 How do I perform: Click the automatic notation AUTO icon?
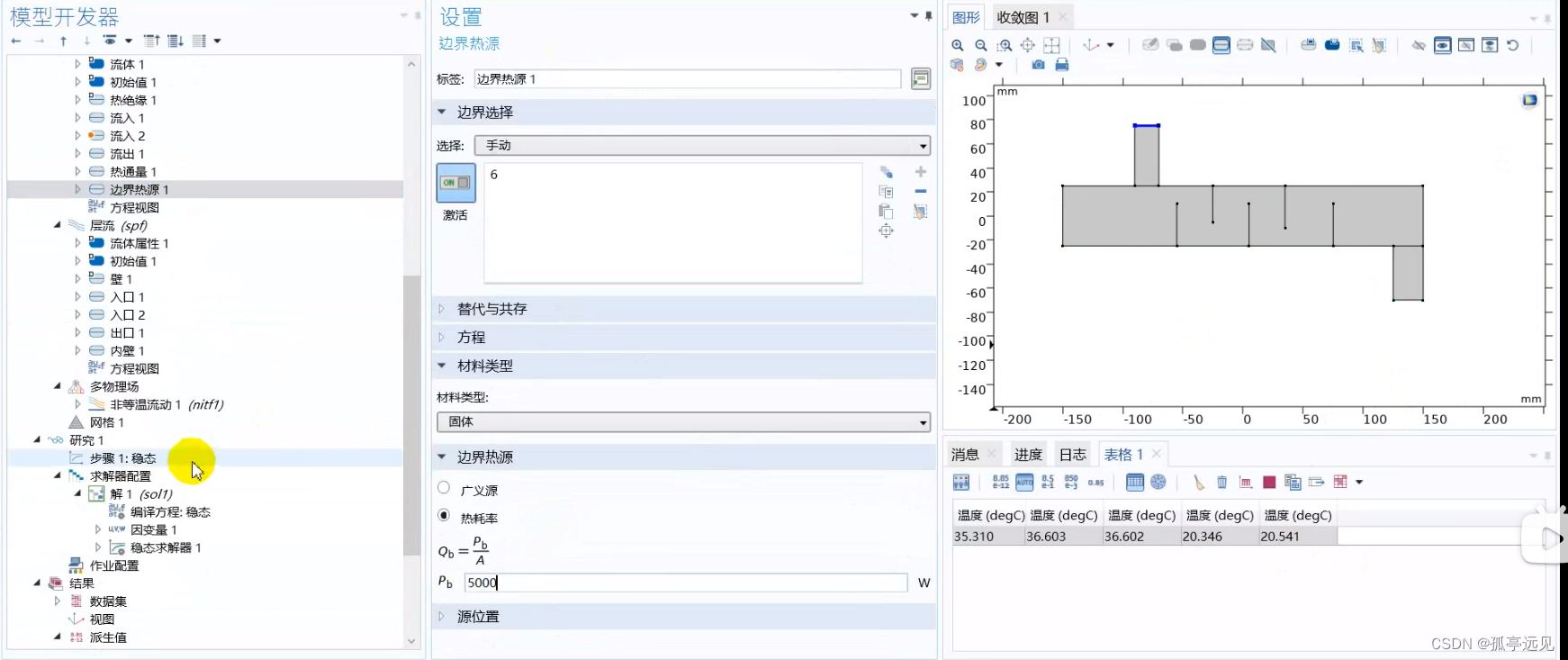(1024, 483)
